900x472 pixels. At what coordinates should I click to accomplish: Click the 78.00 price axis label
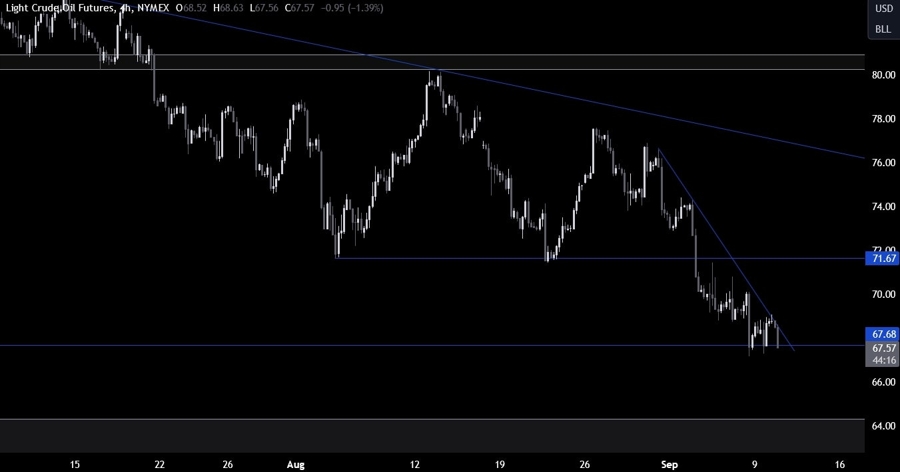tap(883, 119)
